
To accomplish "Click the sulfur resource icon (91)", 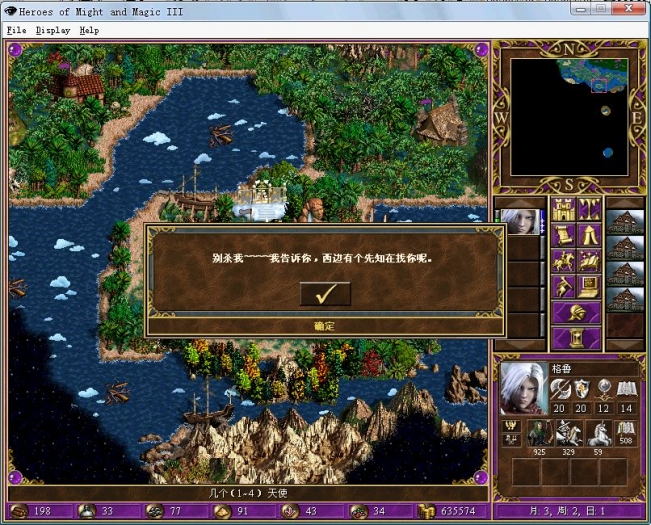I will click(x=223, y=511).
